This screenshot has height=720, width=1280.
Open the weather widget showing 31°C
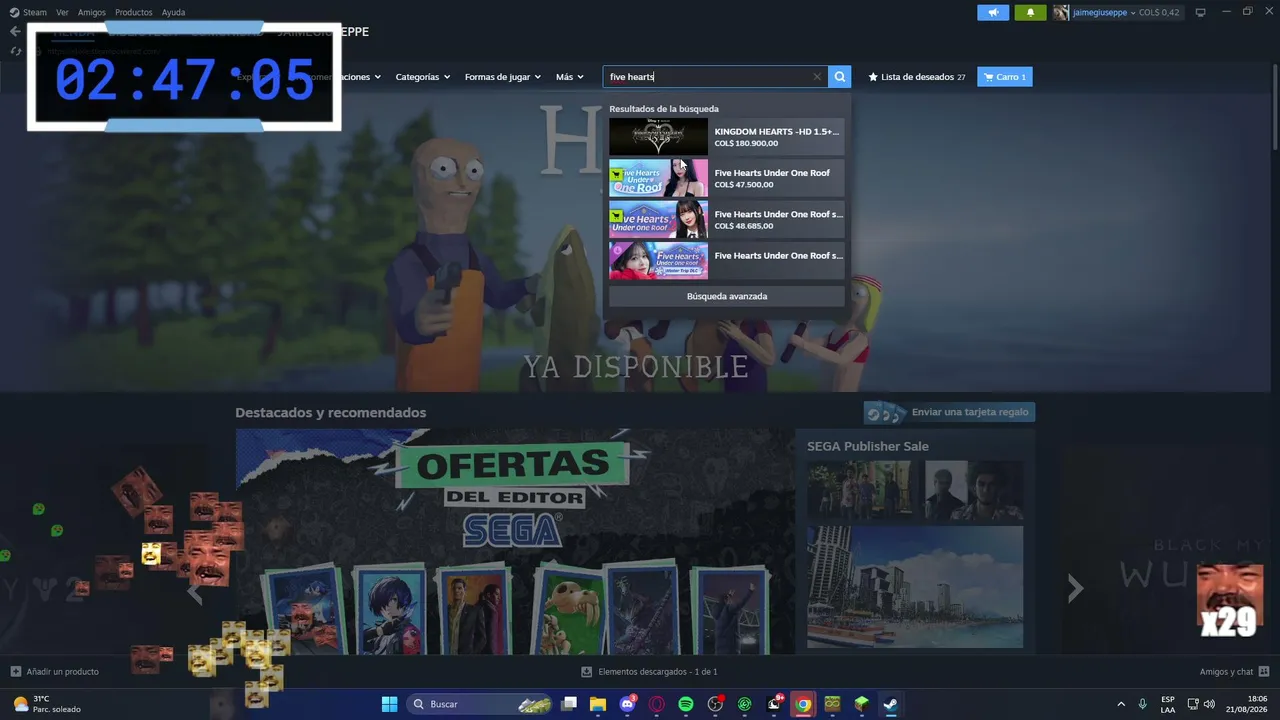(x=46, y=704)
